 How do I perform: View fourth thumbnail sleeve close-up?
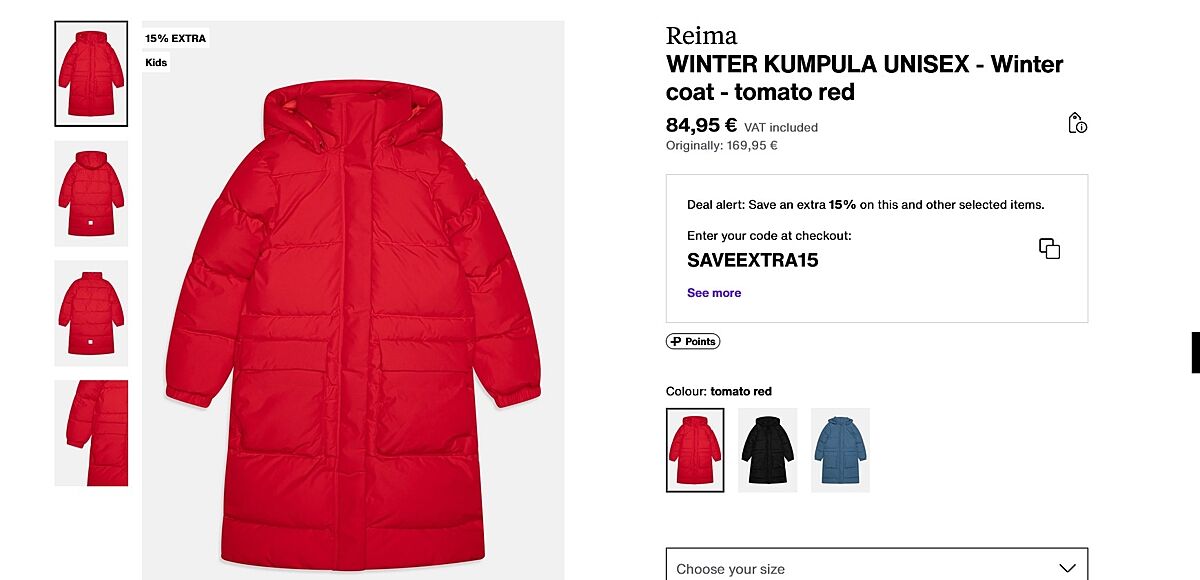[x=91, y=433]
